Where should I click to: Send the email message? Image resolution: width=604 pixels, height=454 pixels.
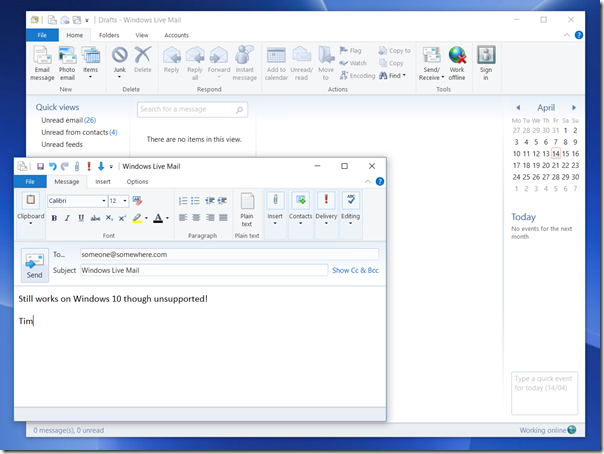point(35,265)
